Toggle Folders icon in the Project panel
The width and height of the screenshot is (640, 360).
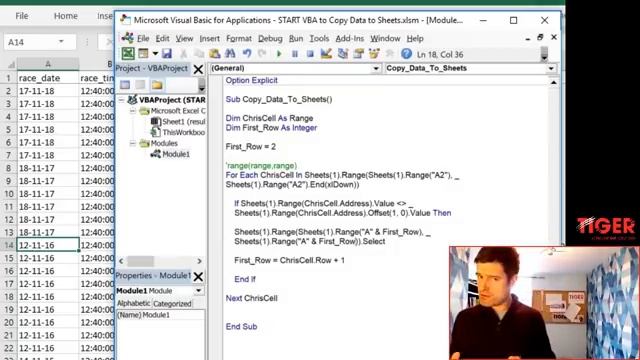(x=157, y=84)
